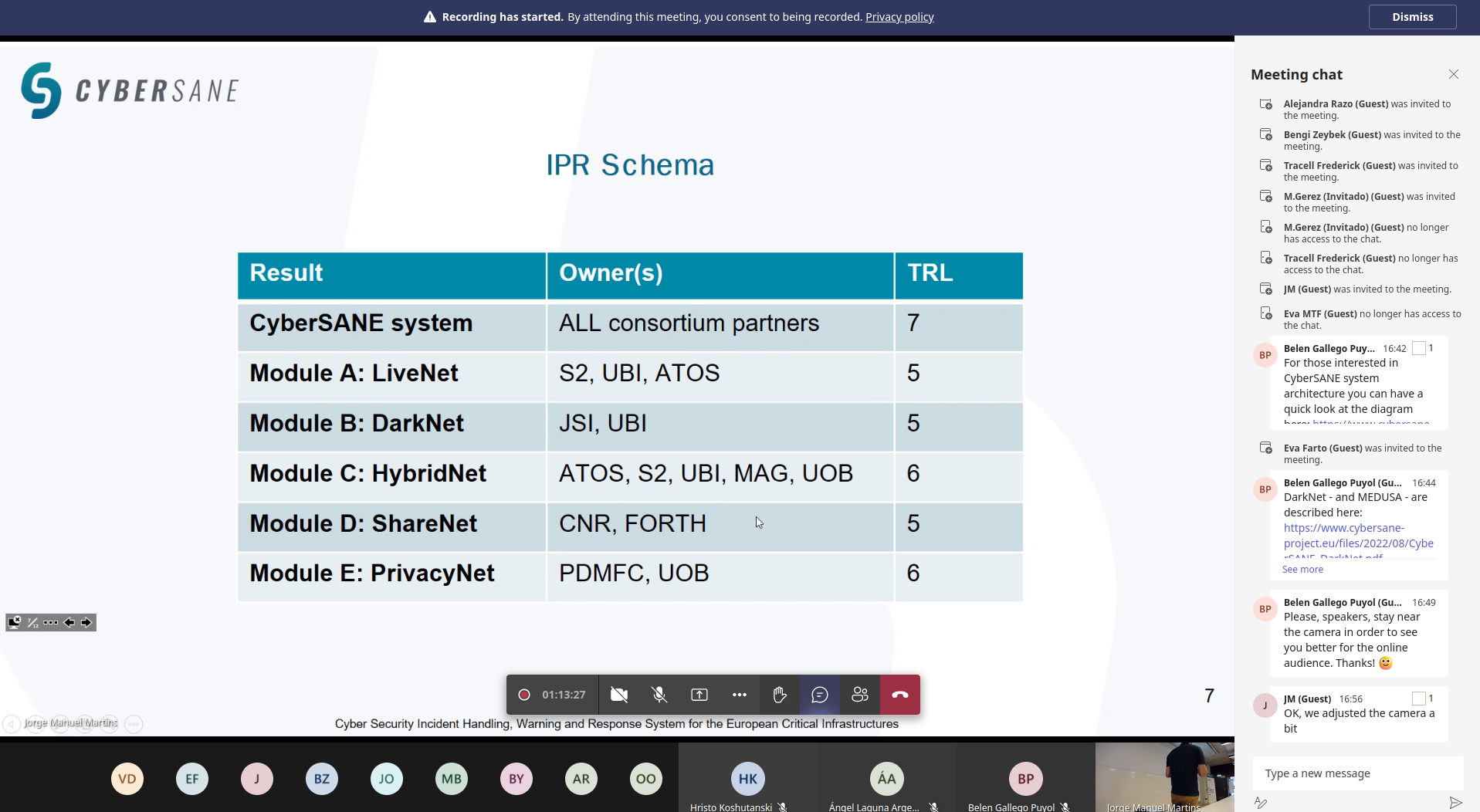Image resolution: width=1480 pixels, height=812 pixels.
Task: Click the reaction count on Belen's 16:42 message
Action: point(1423,348)
